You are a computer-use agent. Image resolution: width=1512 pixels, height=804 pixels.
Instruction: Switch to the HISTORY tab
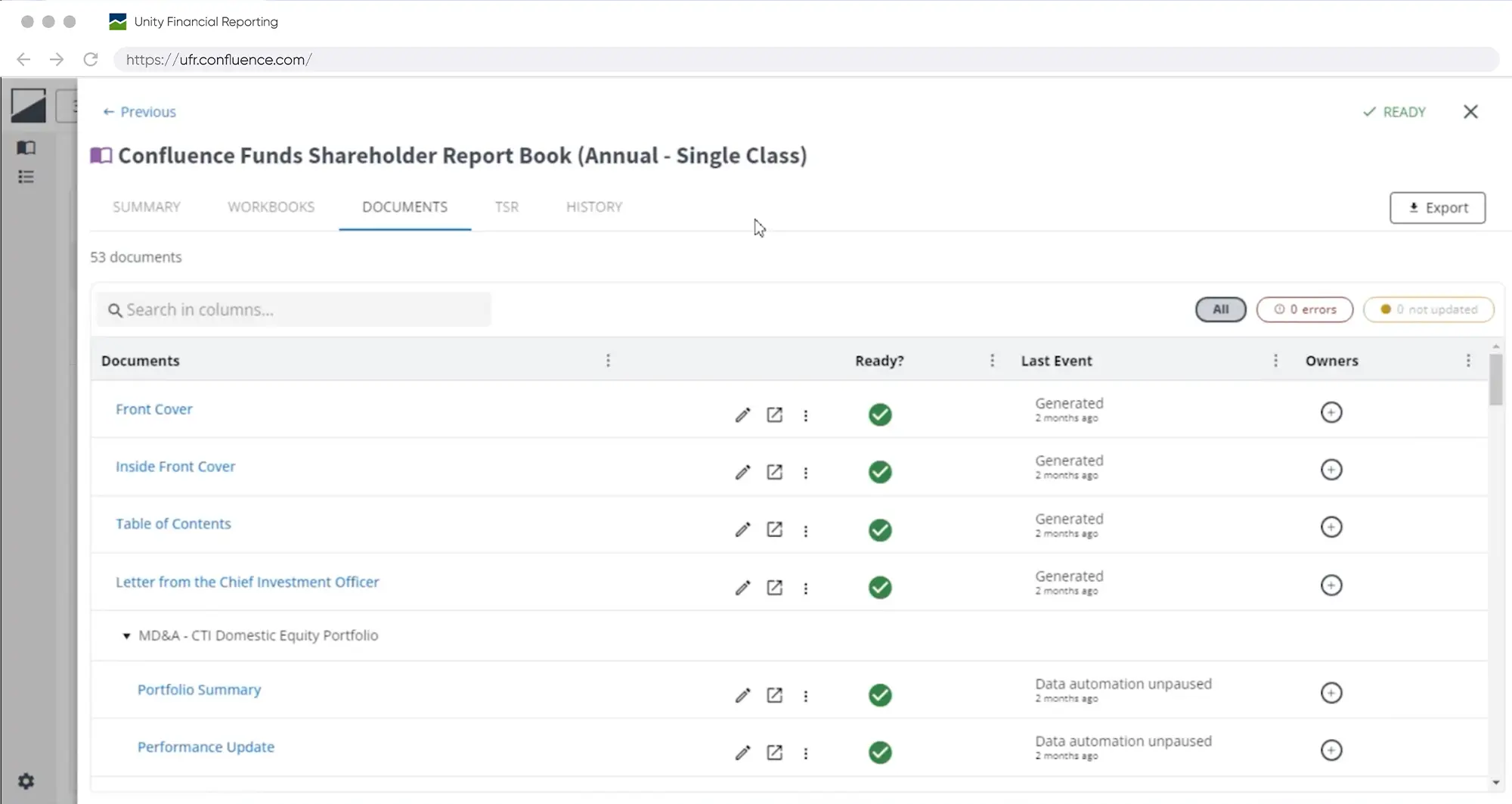[593, 207]
